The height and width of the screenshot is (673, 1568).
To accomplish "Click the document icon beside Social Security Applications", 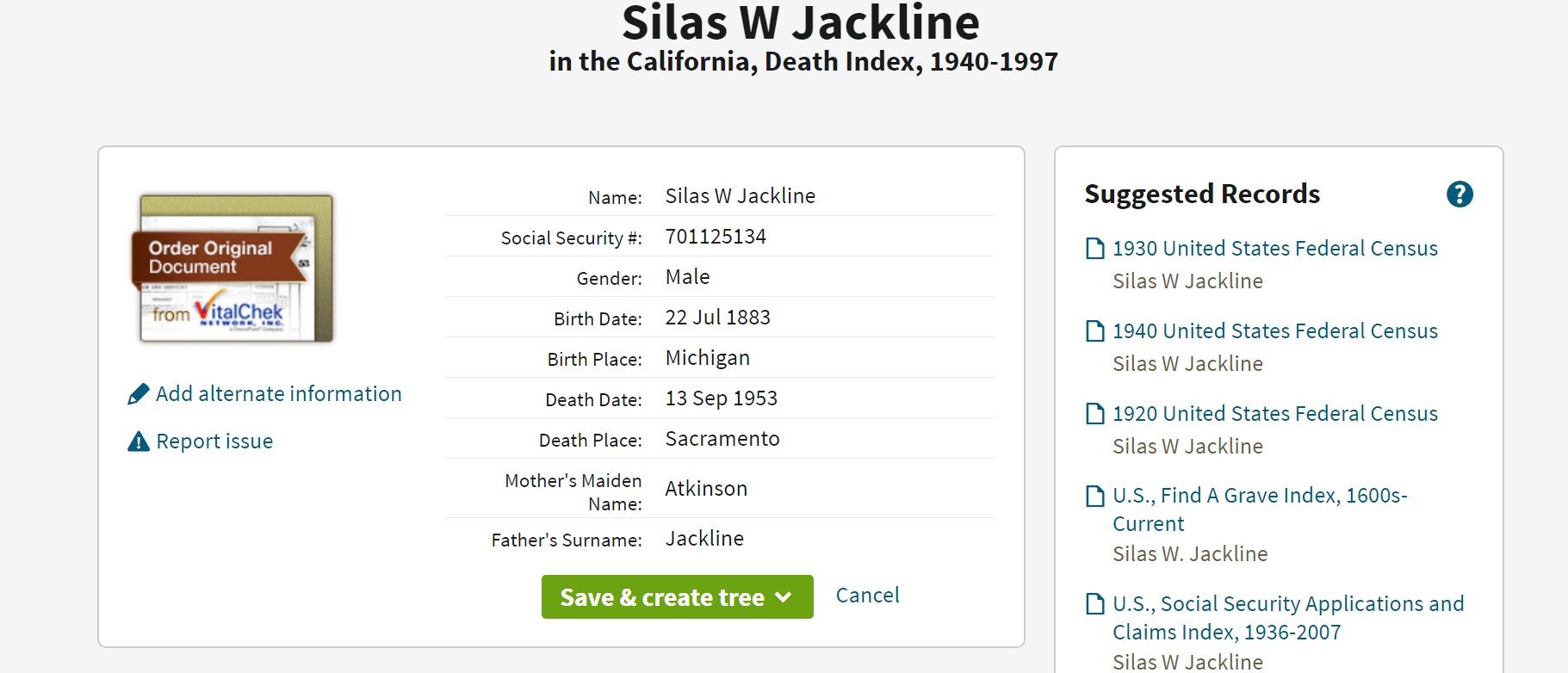I will 1095,604.
